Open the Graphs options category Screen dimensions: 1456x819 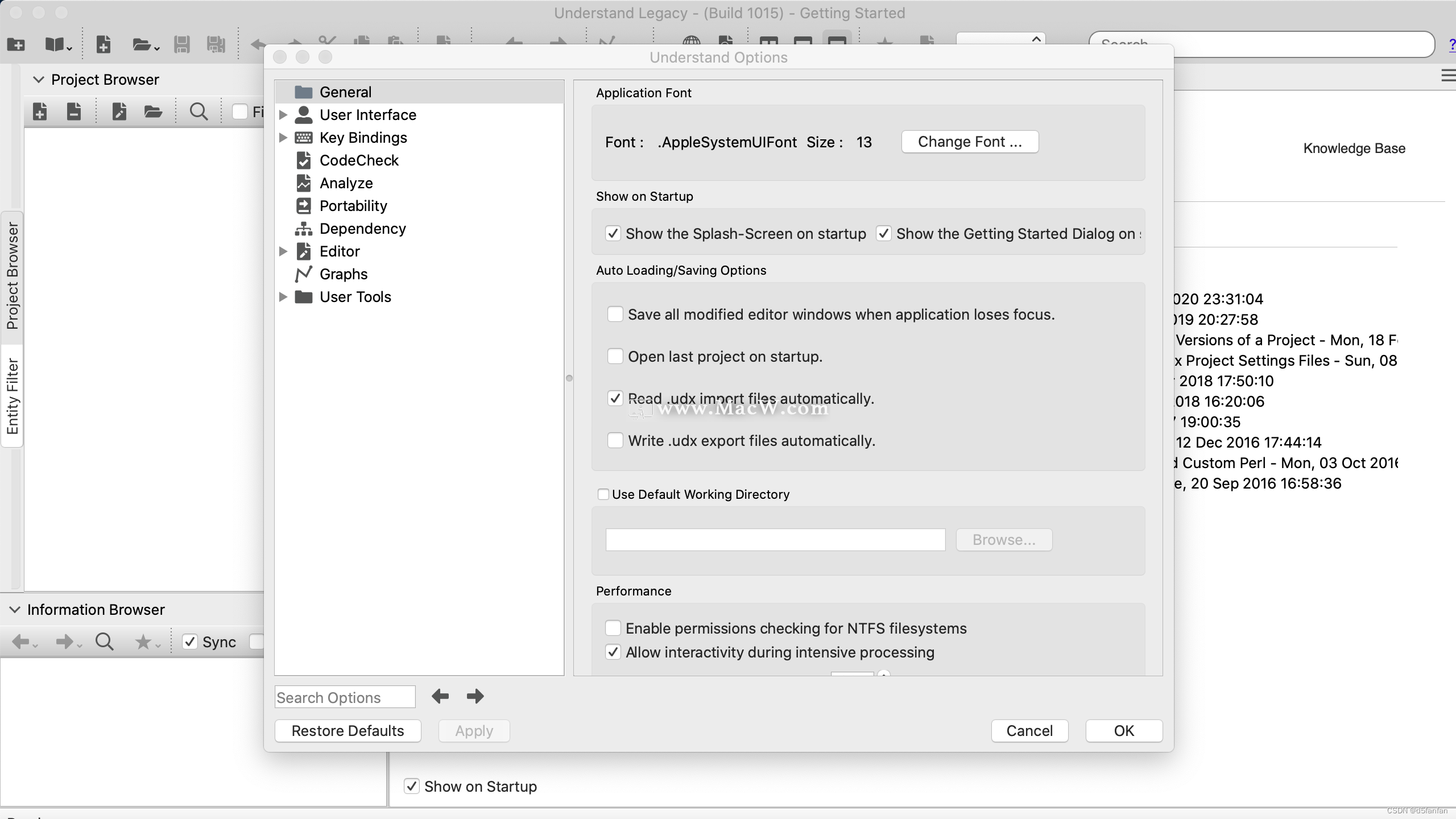click(x=343, y=274)
